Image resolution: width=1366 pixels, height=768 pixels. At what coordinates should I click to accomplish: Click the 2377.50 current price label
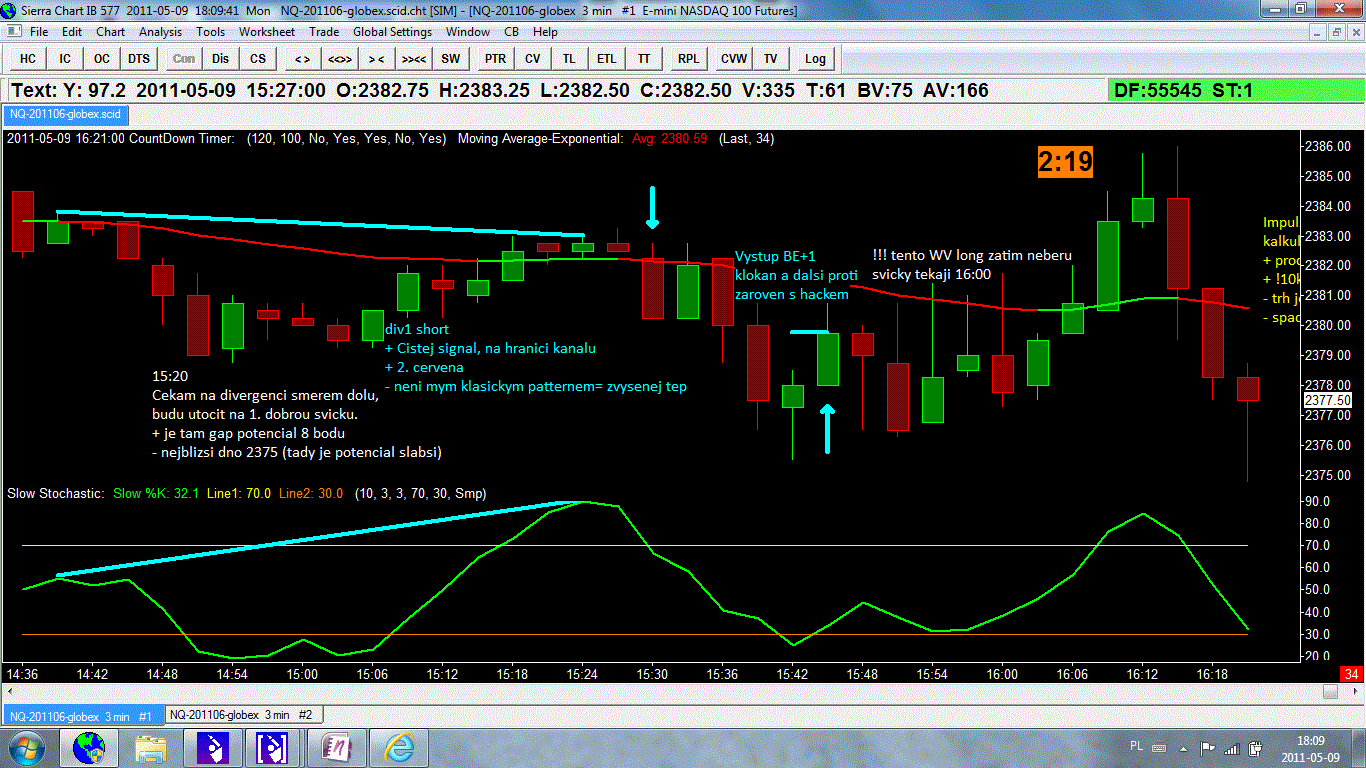(1328, 400)
